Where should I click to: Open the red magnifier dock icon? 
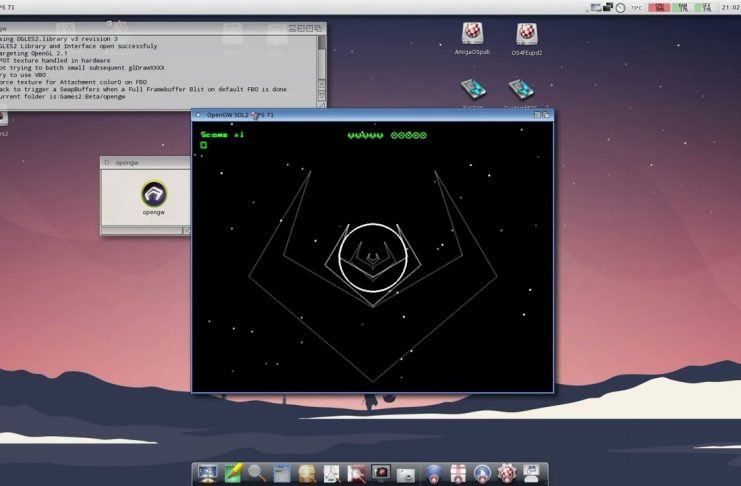click(x=356, y=473)
